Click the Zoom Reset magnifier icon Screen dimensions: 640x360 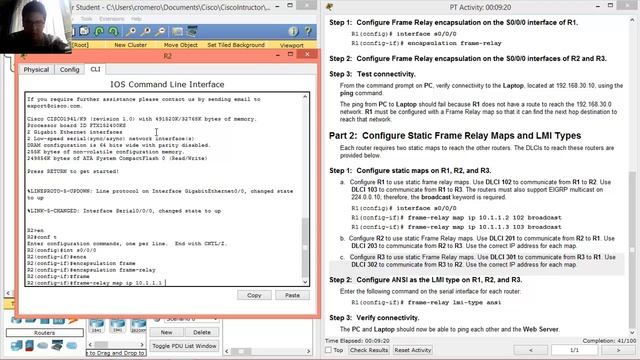145,31
